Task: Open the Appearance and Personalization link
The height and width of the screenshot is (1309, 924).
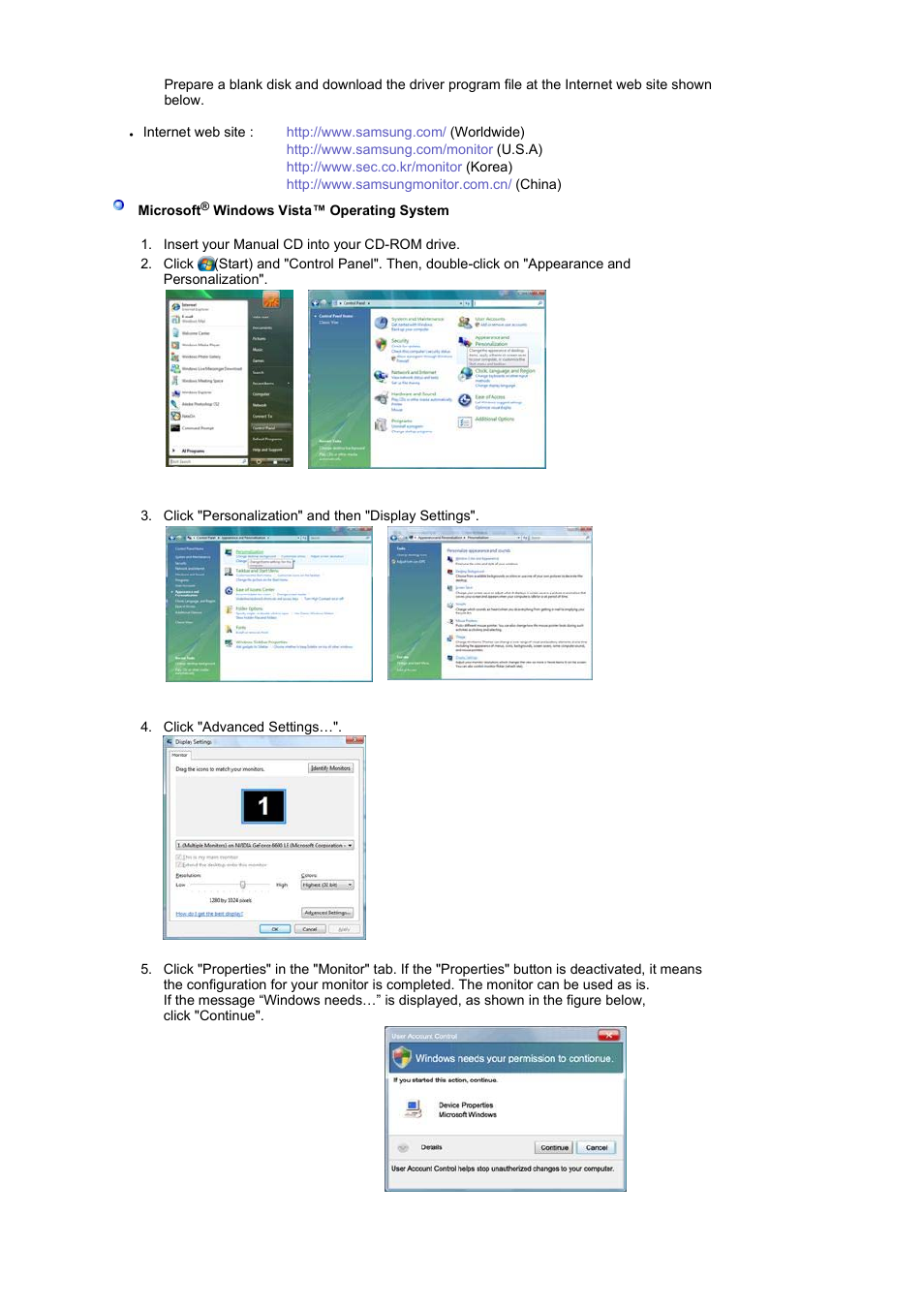Action: 492,341
